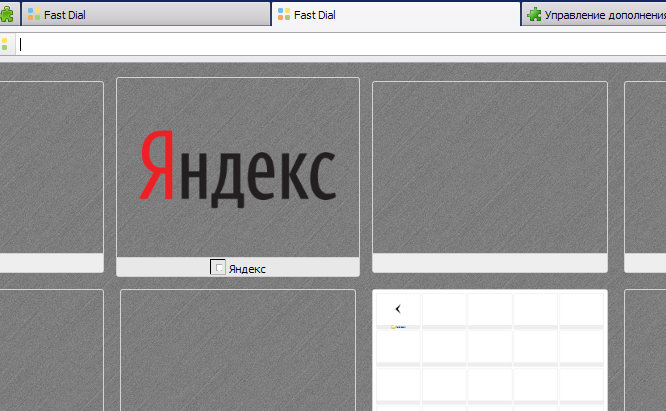Image resolution: width=666 pixels, height=411 pixels.
Task: Click the green puzzle pinned tab icon
Action: pyautogui.click(x=7, y=14)
